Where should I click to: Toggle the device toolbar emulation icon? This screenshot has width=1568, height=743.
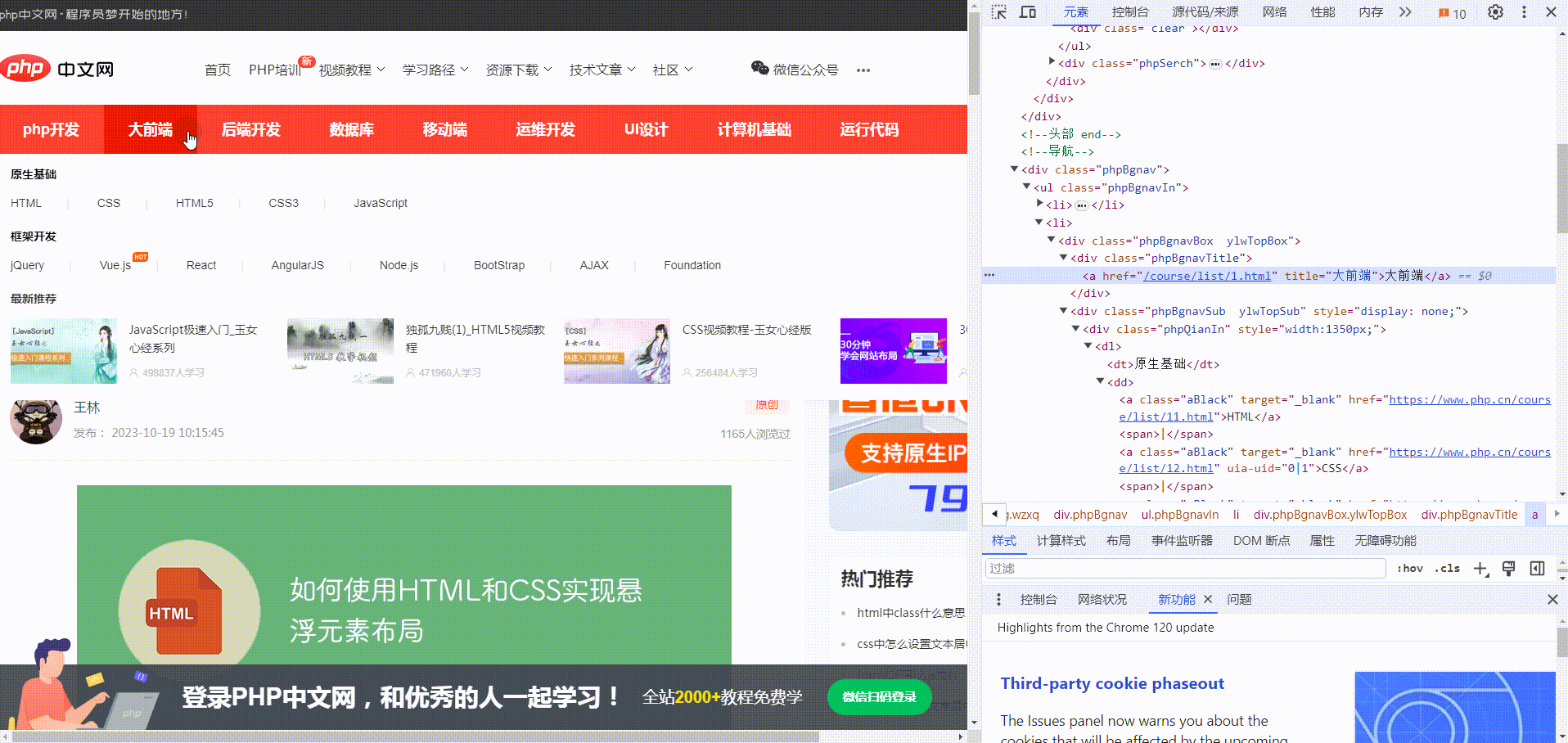(1028, 12)
